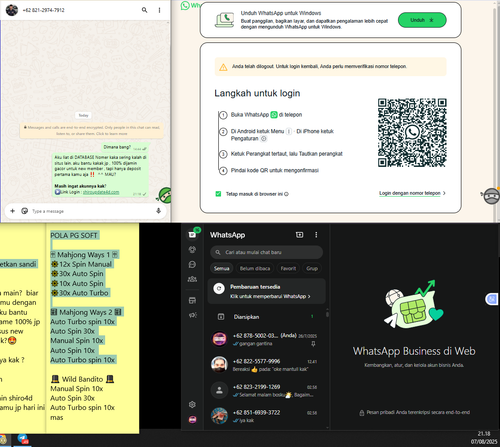500x447 pixels.
Task: Open the chat menu beside the search icon
Action: point(159,10)
